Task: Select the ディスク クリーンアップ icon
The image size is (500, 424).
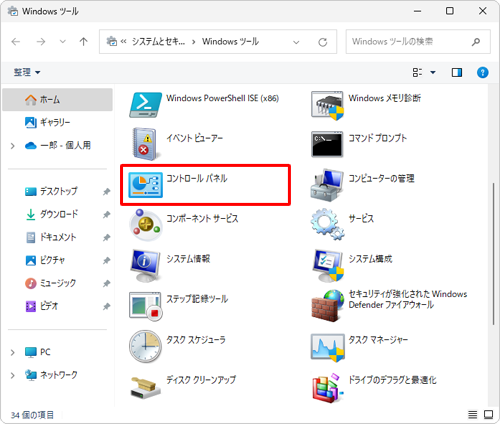Action: [145, 387]
